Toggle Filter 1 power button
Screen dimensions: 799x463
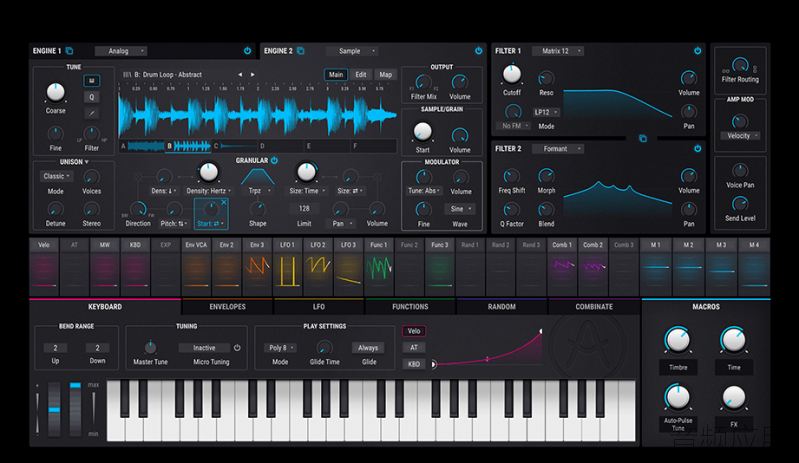pos(698,51)
